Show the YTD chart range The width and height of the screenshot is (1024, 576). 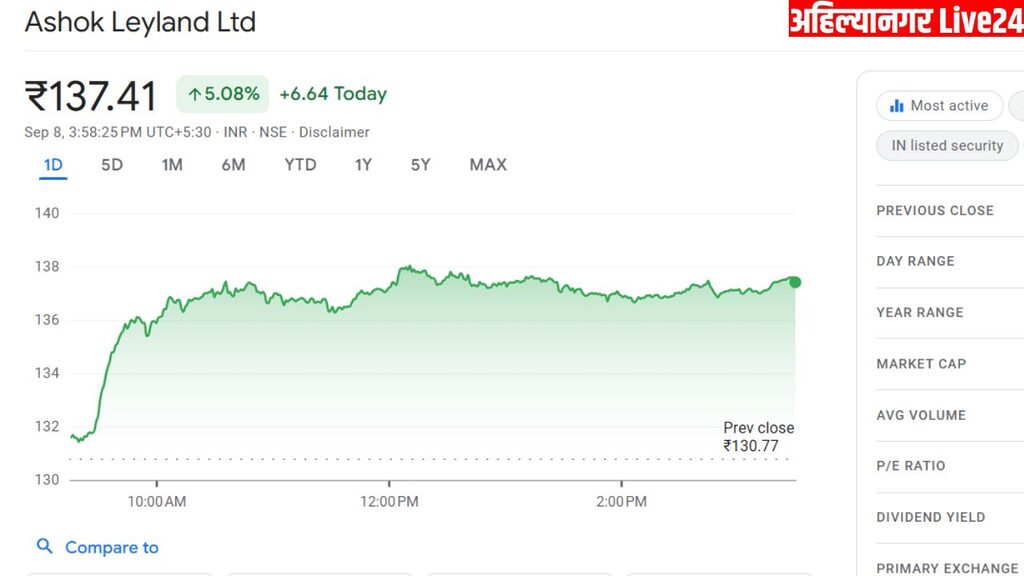(x=300, y=165)
